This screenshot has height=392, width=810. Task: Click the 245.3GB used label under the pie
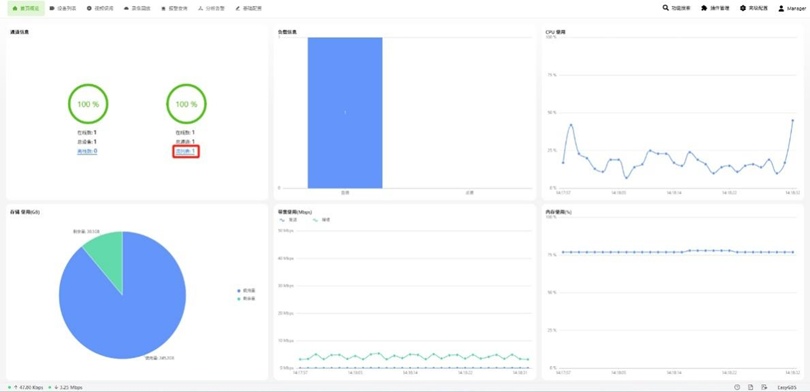pyautogui.click(x=159, y=357)
